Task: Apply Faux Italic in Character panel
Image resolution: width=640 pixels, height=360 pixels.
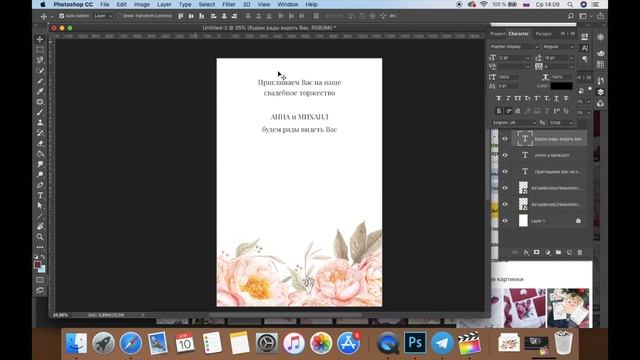Action: (x=508, y=98)
